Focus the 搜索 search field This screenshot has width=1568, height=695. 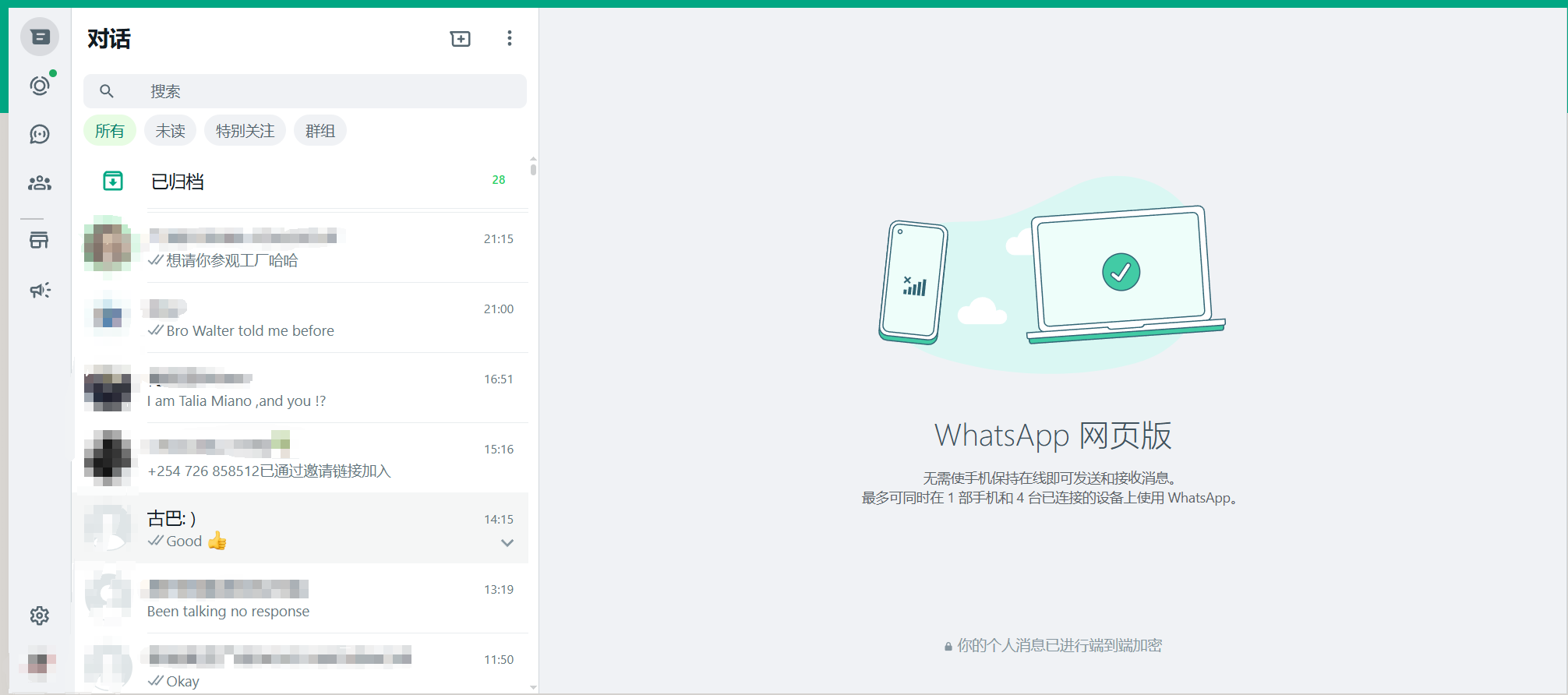click(x=305, y=91)
